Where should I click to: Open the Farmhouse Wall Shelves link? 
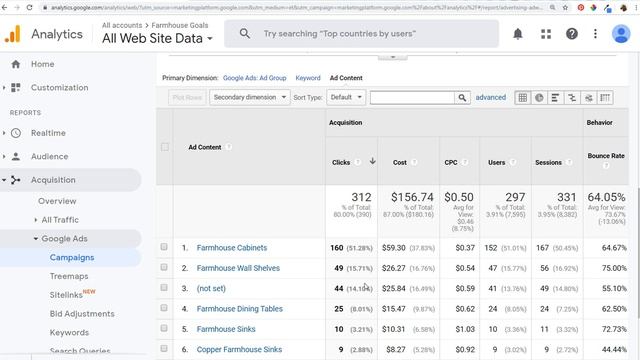coord(238,268)
